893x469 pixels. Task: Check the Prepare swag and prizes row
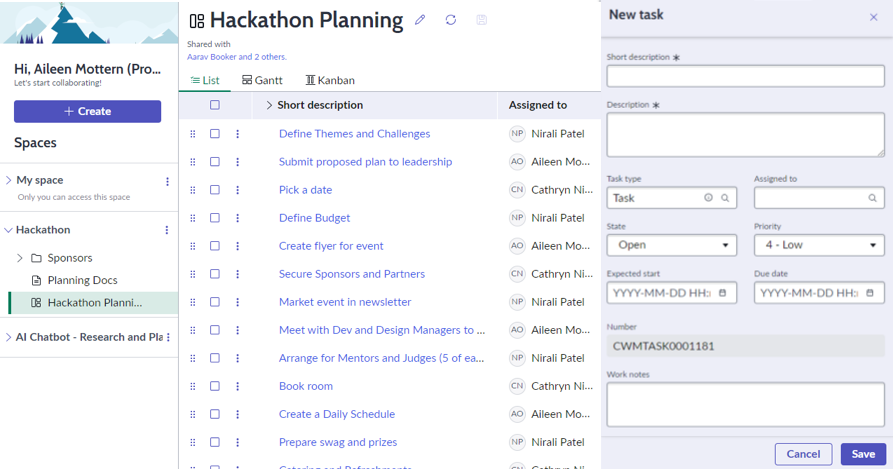pos(215,442)
